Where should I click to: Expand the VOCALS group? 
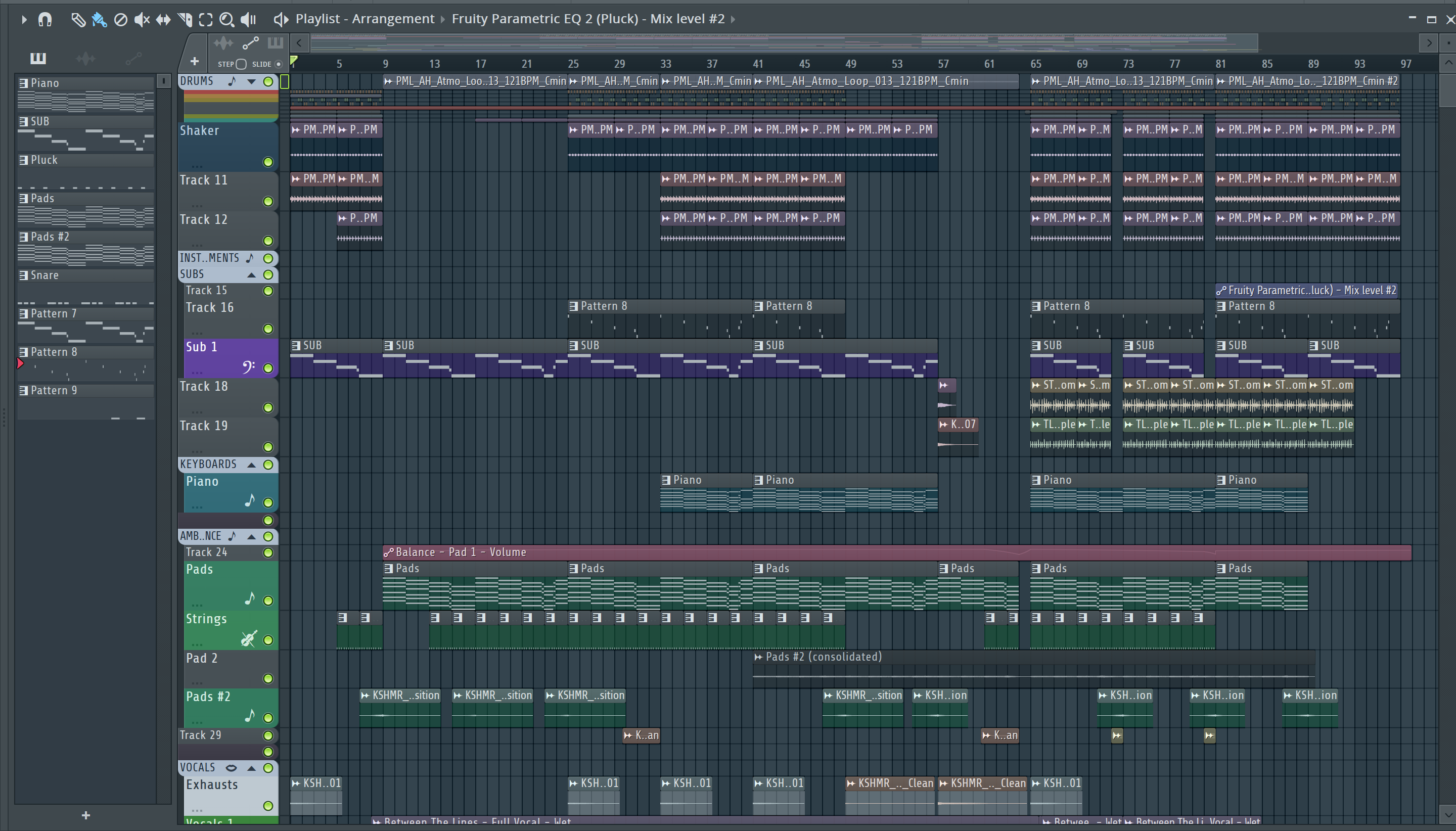(x=251, y=768)
